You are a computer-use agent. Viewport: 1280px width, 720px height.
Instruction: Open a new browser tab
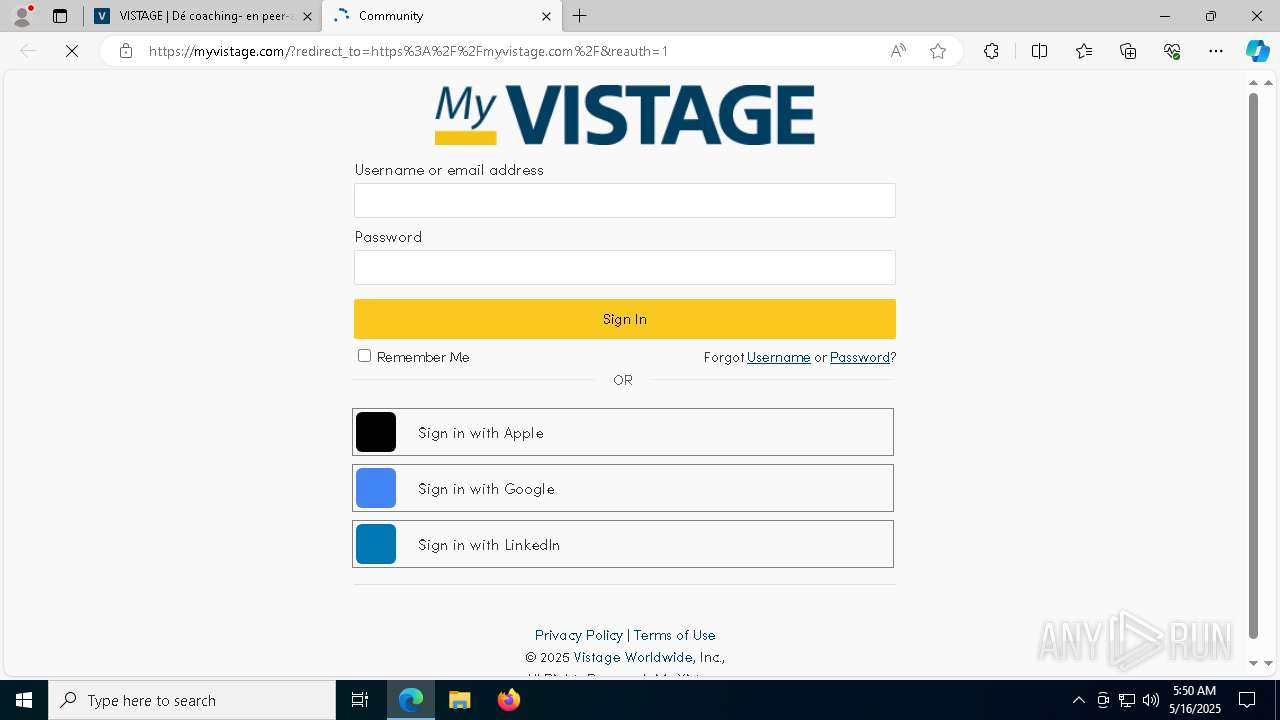click(580, 16)
